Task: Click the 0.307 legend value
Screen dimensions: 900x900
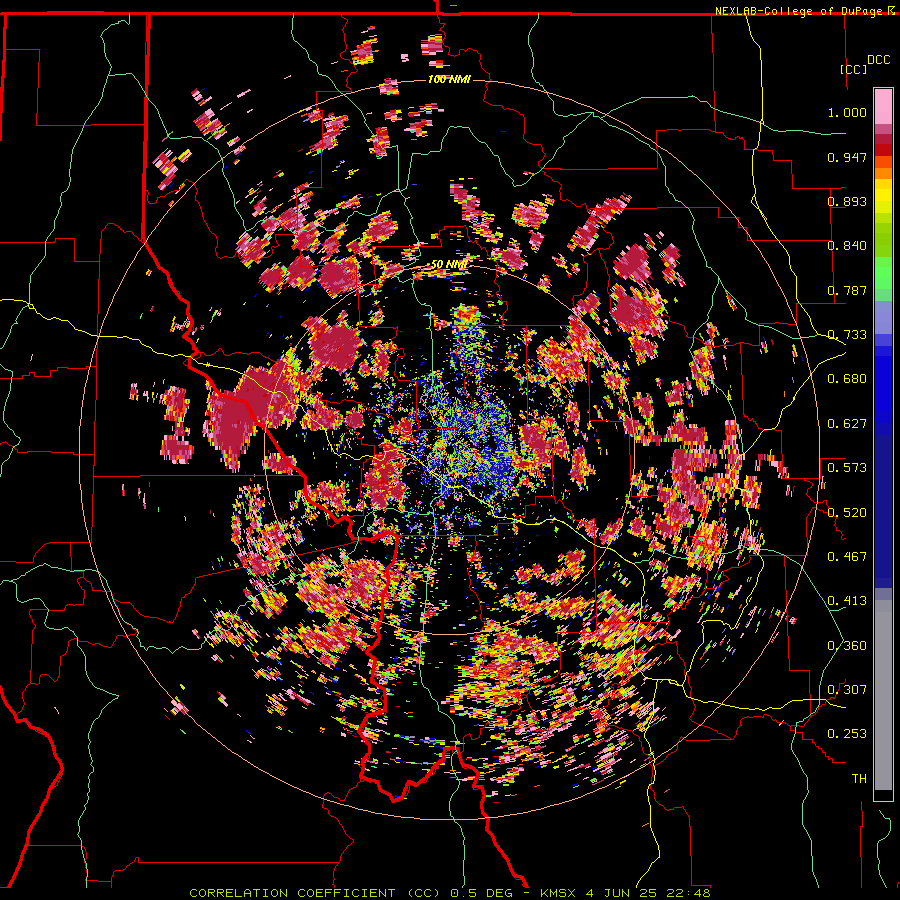Action: (x=847, y=690)
